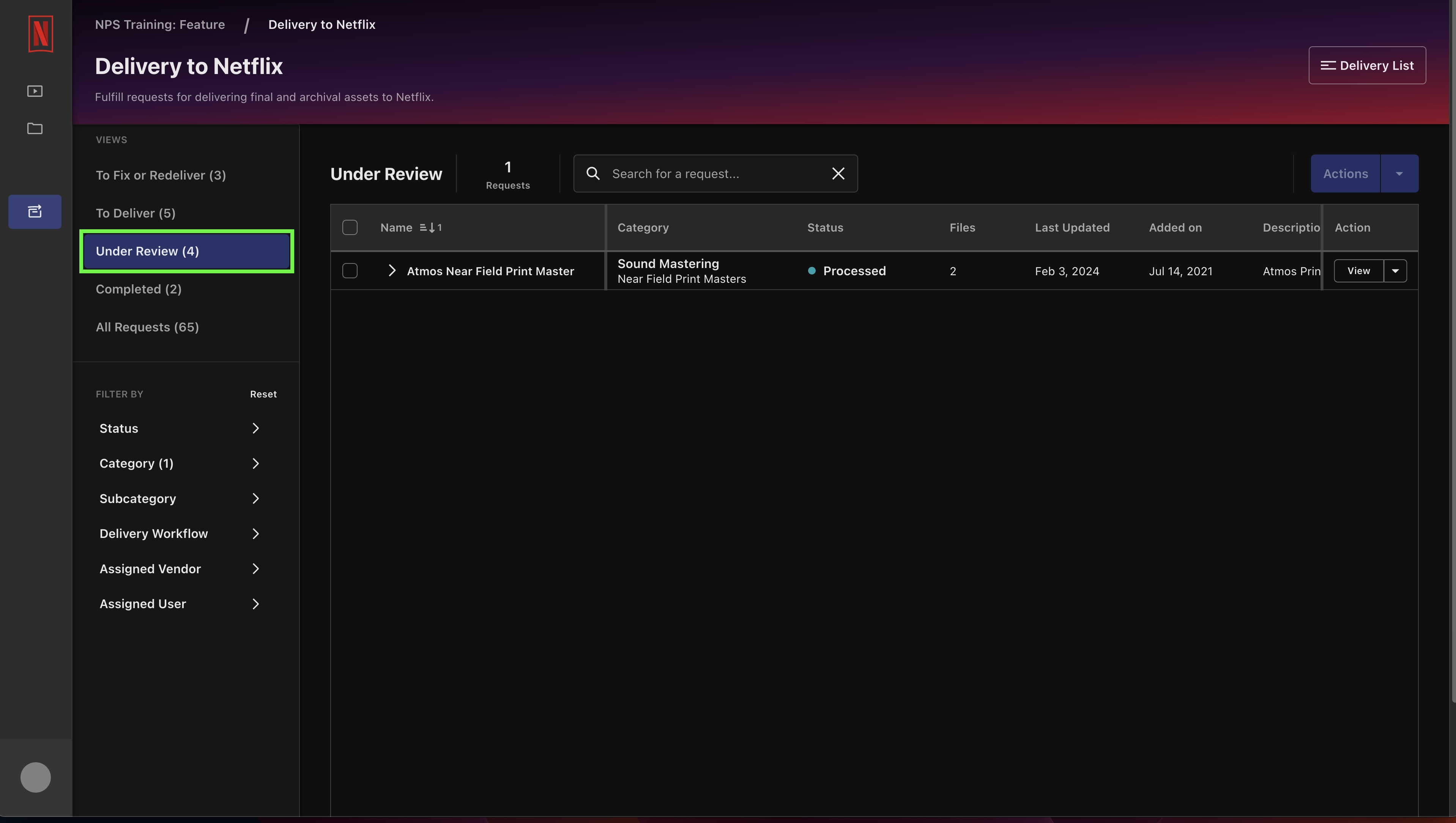The height and width of the screenshot is (823, 1456).
Task: Click the View button for Atmos row
Action: 1359,271
